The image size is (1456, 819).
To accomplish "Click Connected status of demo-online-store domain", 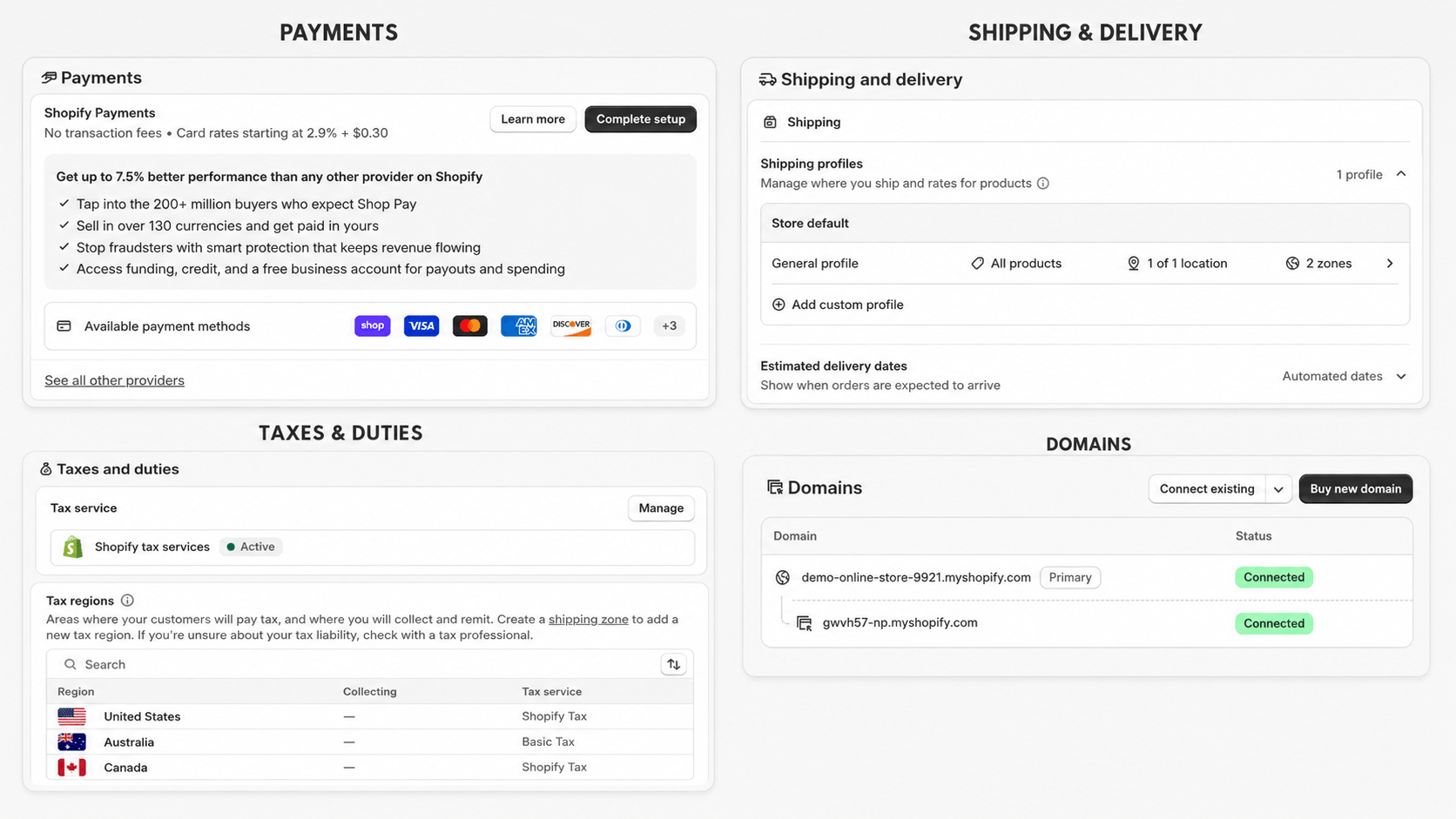I will (1274, 577).
